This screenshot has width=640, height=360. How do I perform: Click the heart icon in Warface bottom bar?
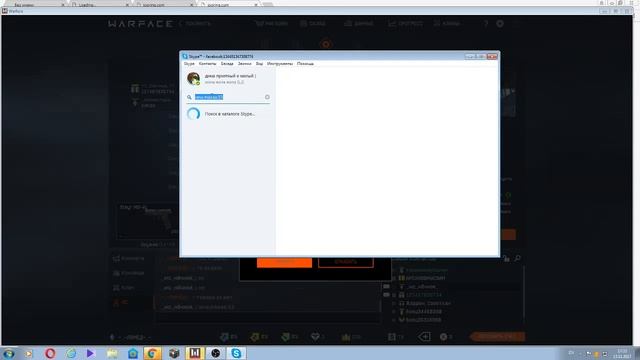(x=315, y=337)
